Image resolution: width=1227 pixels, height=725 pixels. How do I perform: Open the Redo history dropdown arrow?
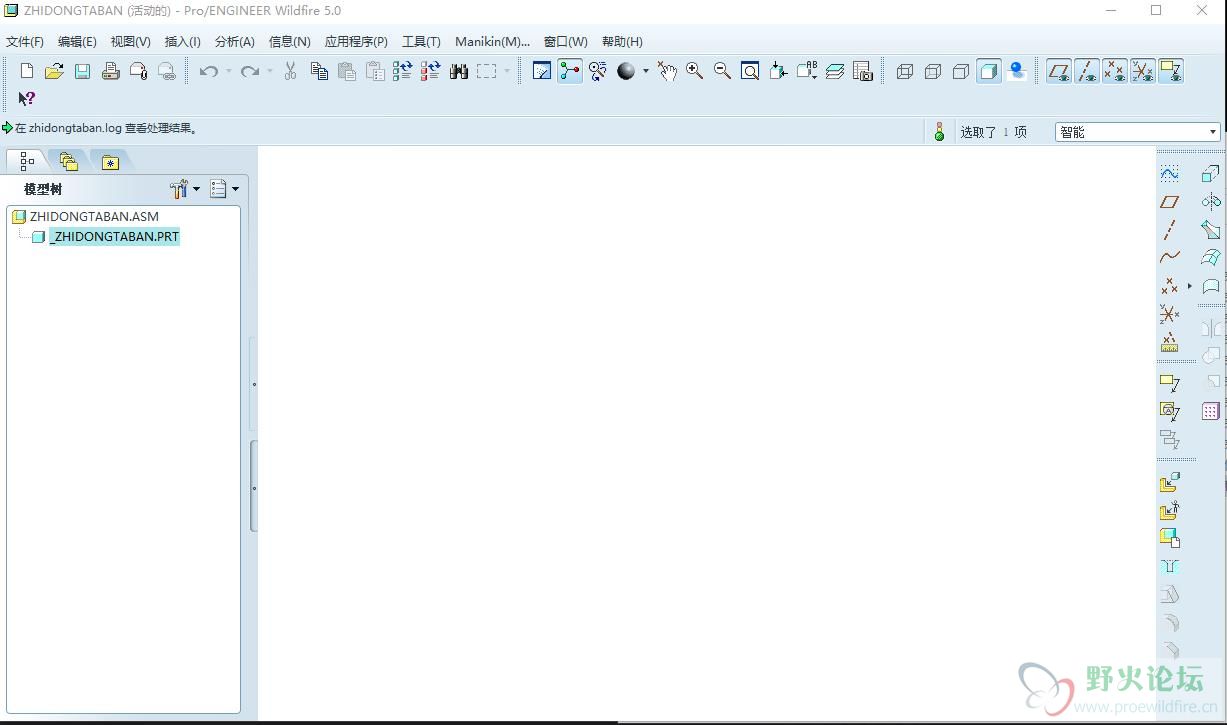(x=269, y=71)
